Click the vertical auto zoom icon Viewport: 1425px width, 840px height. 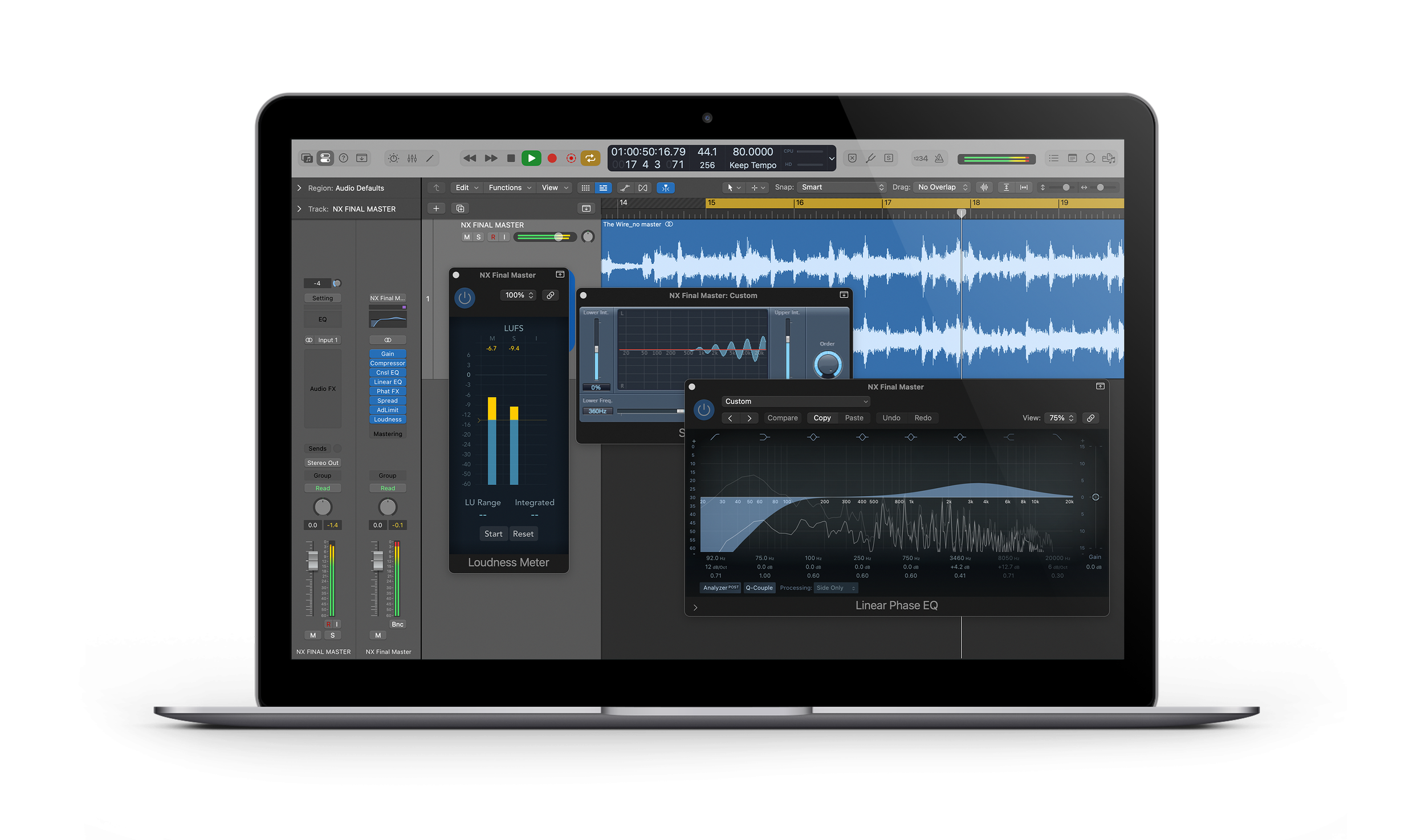click(1007, 187)
